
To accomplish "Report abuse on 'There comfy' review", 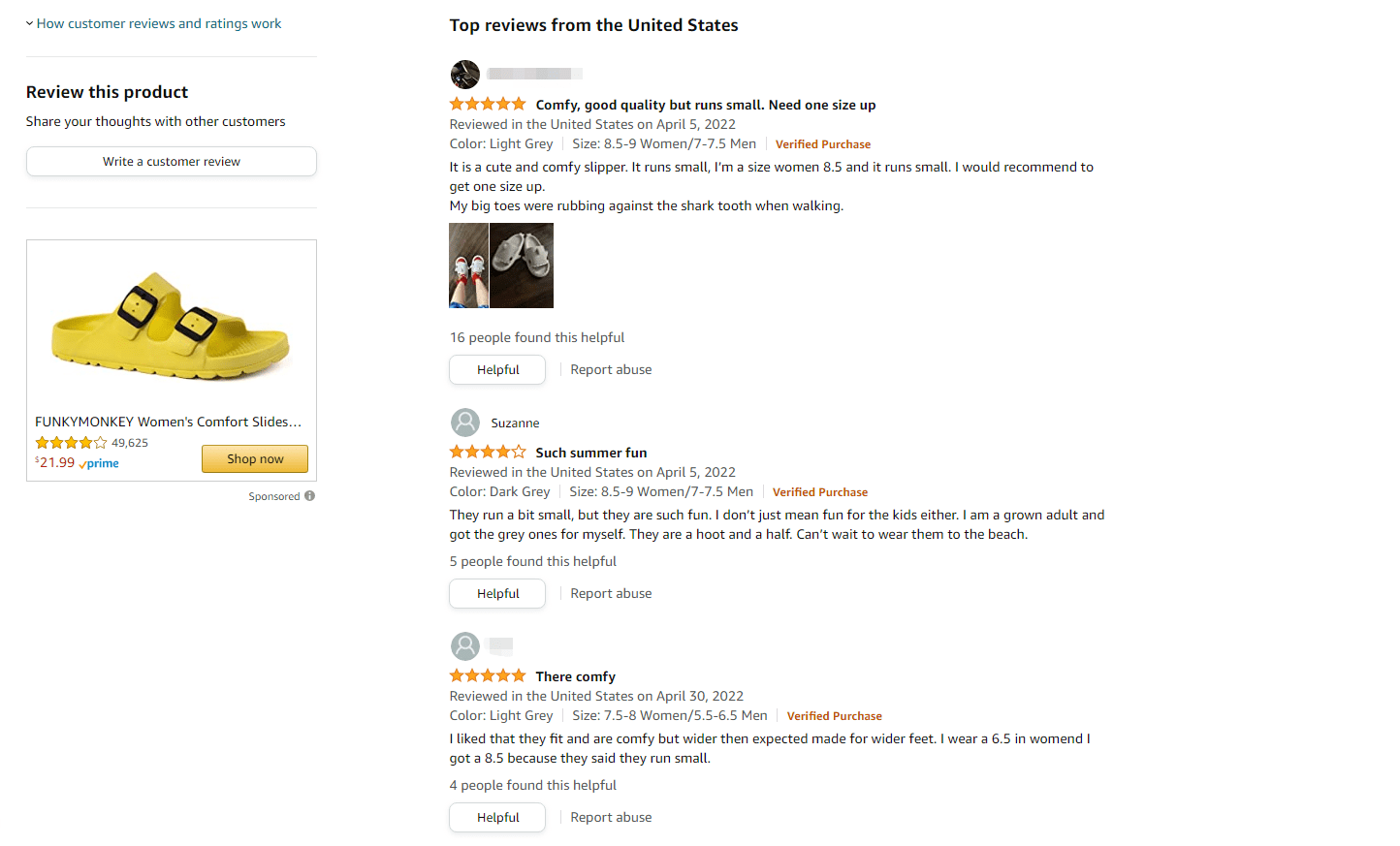I will coord(611,818).
